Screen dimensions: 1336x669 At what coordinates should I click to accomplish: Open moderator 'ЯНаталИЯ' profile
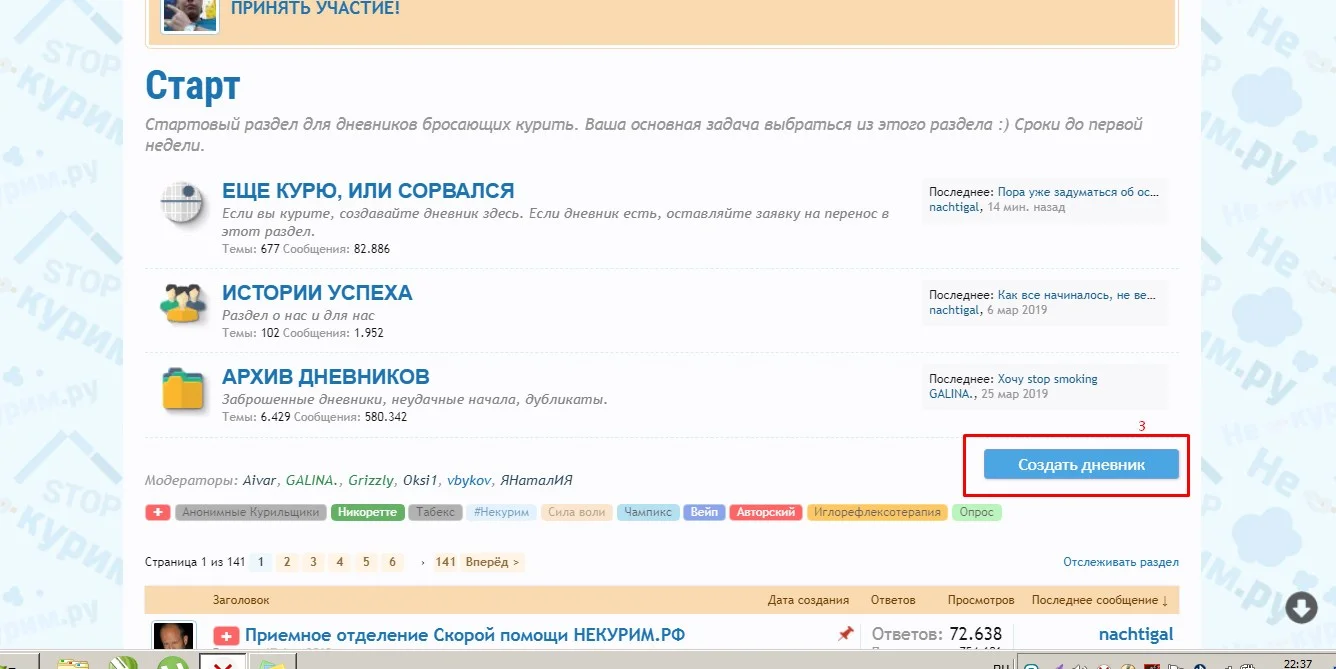535,480
